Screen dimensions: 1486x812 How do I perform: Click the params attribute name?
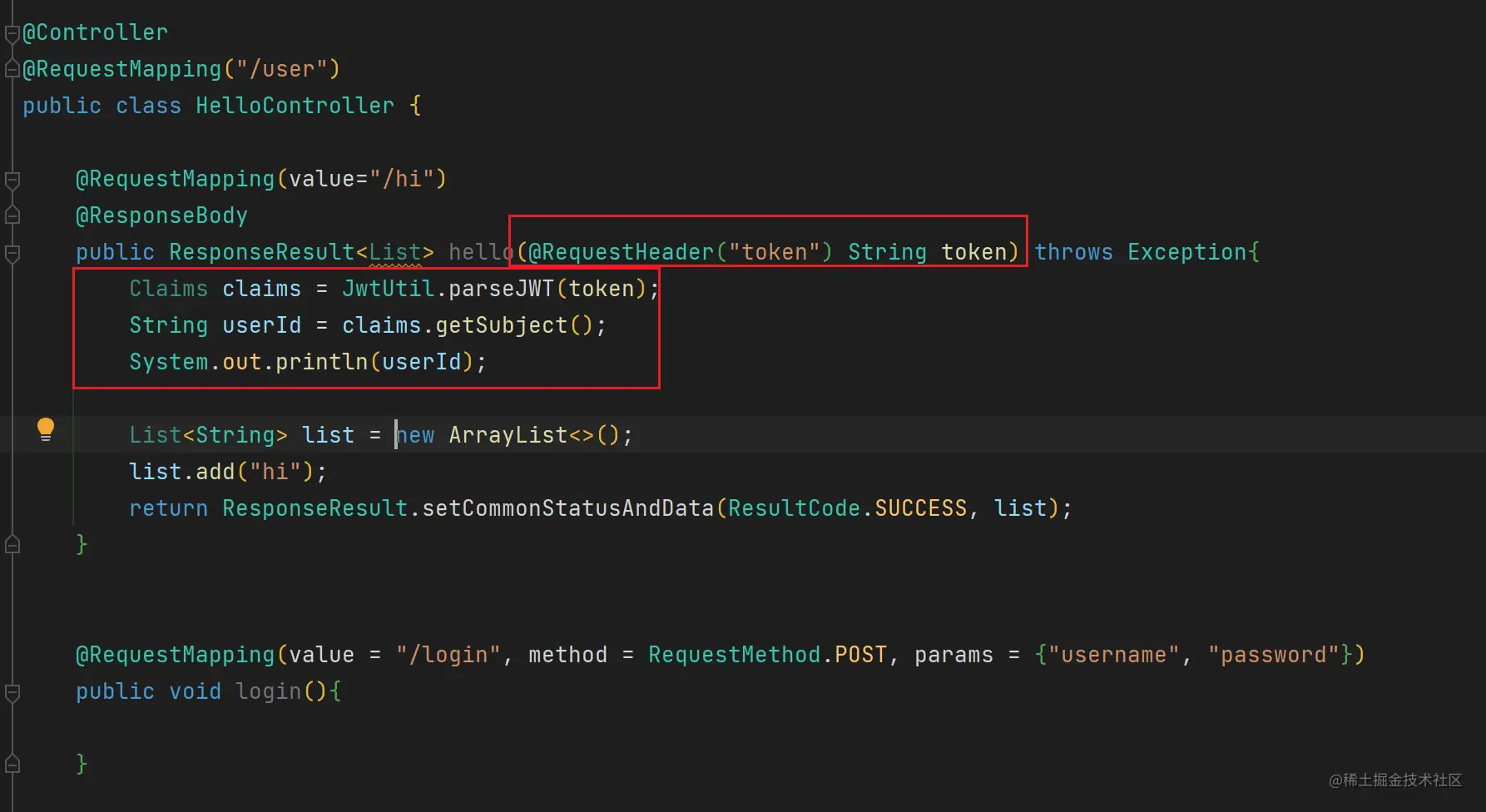click(x=954, y=655)
